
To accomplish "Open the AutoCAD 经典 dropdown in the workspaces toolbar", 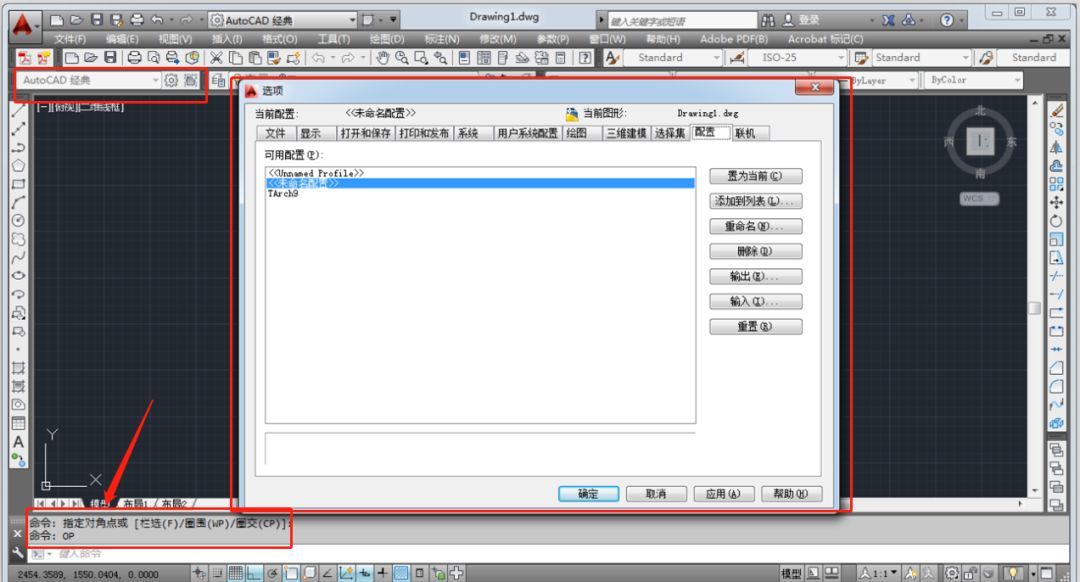I will [x=88, y=81].
